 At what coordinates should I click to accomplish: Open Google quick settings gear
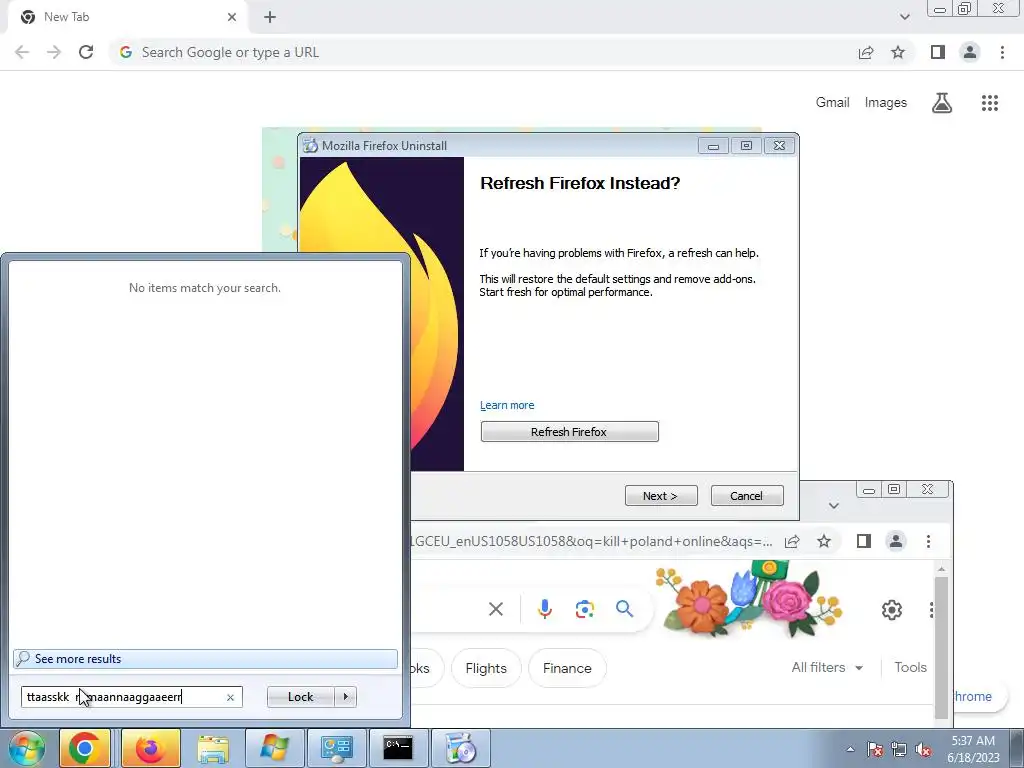point(891,610)
